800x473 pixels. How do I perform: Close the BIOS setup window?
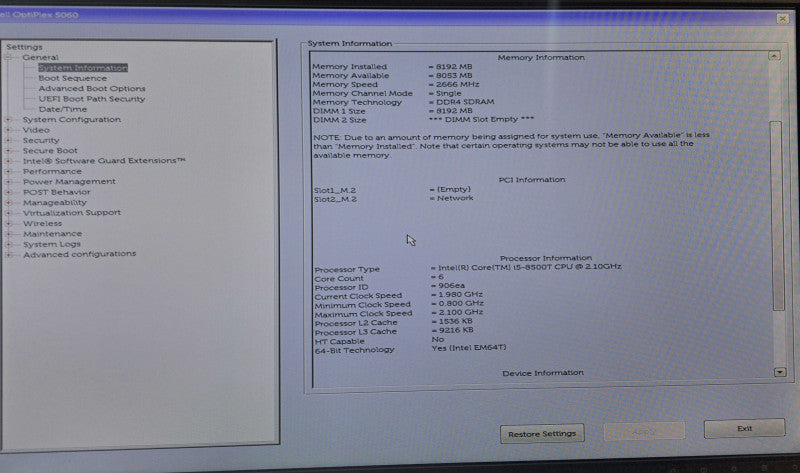pyautogui.click(x=782, y=19)
